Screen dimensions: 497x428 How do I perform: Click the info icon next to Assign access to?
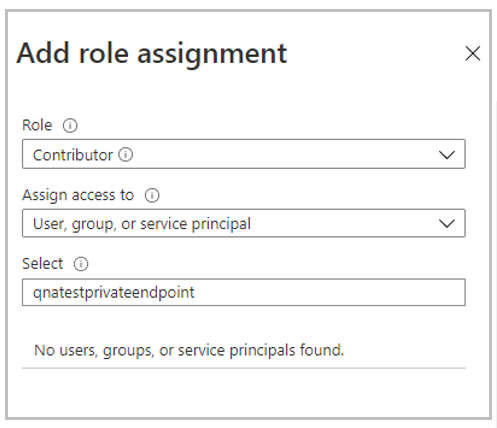coord(152,195)
